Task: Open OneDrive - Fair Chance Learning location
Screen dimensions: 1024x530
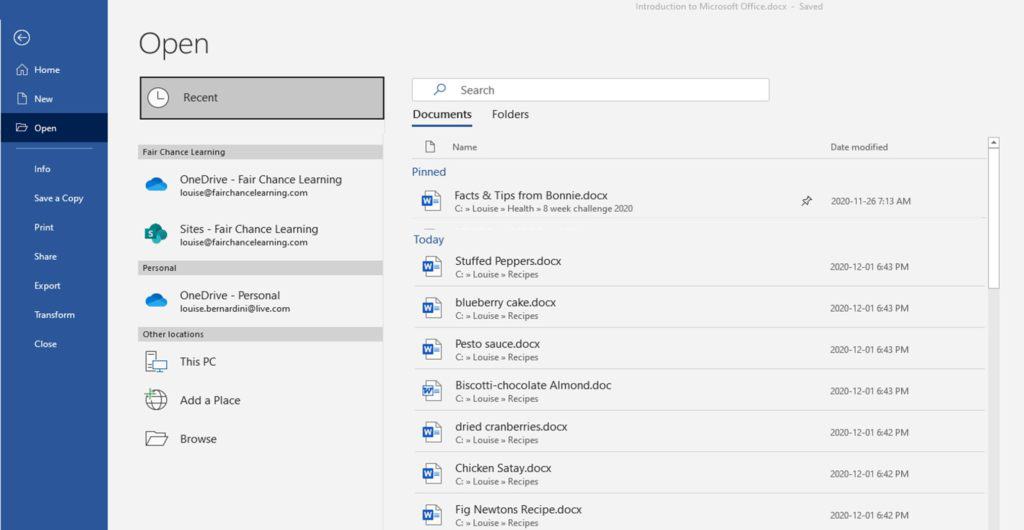Action: [261, 185]
